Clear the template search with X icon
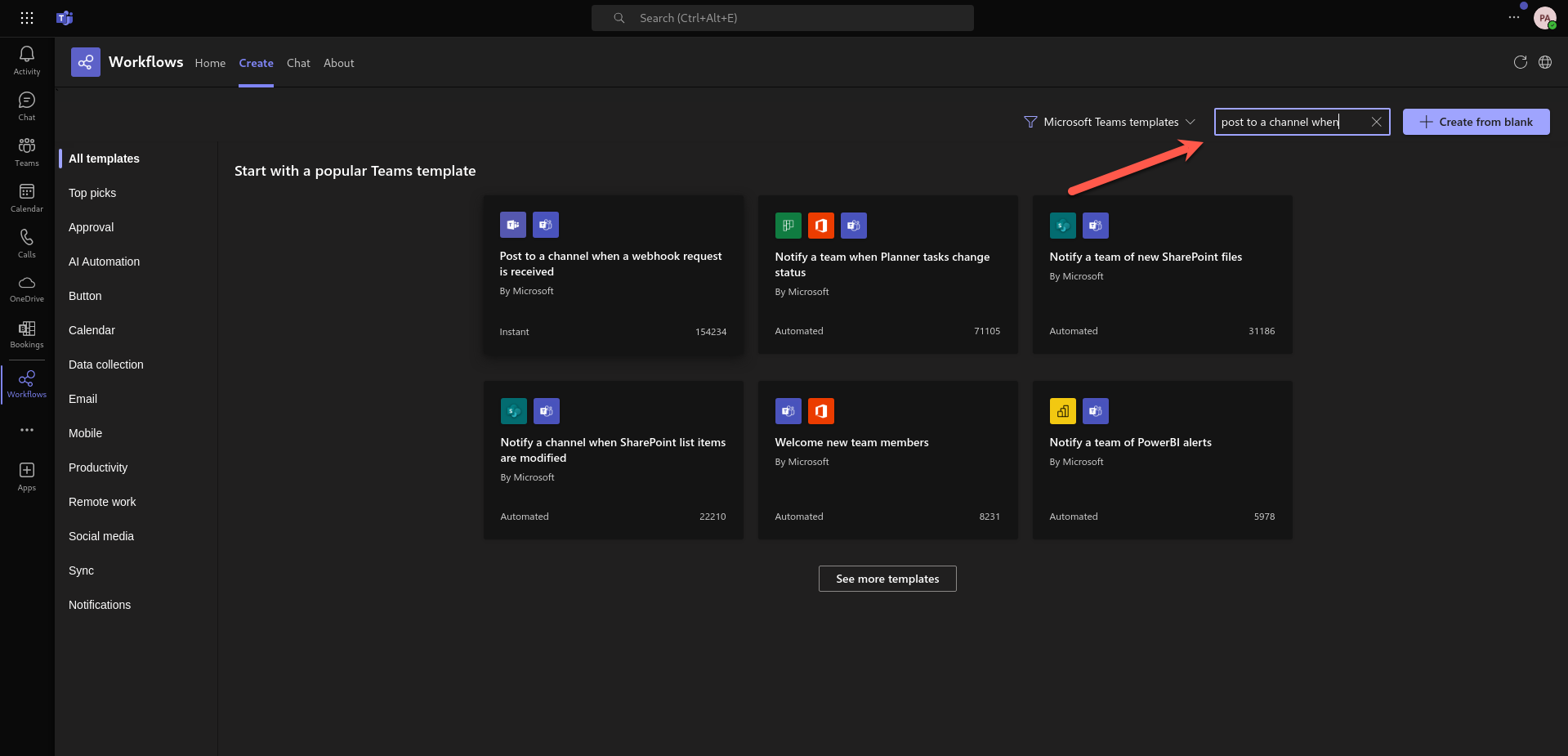The width and height of the screenshot is (1568, 756). (x=1376, y=122)
